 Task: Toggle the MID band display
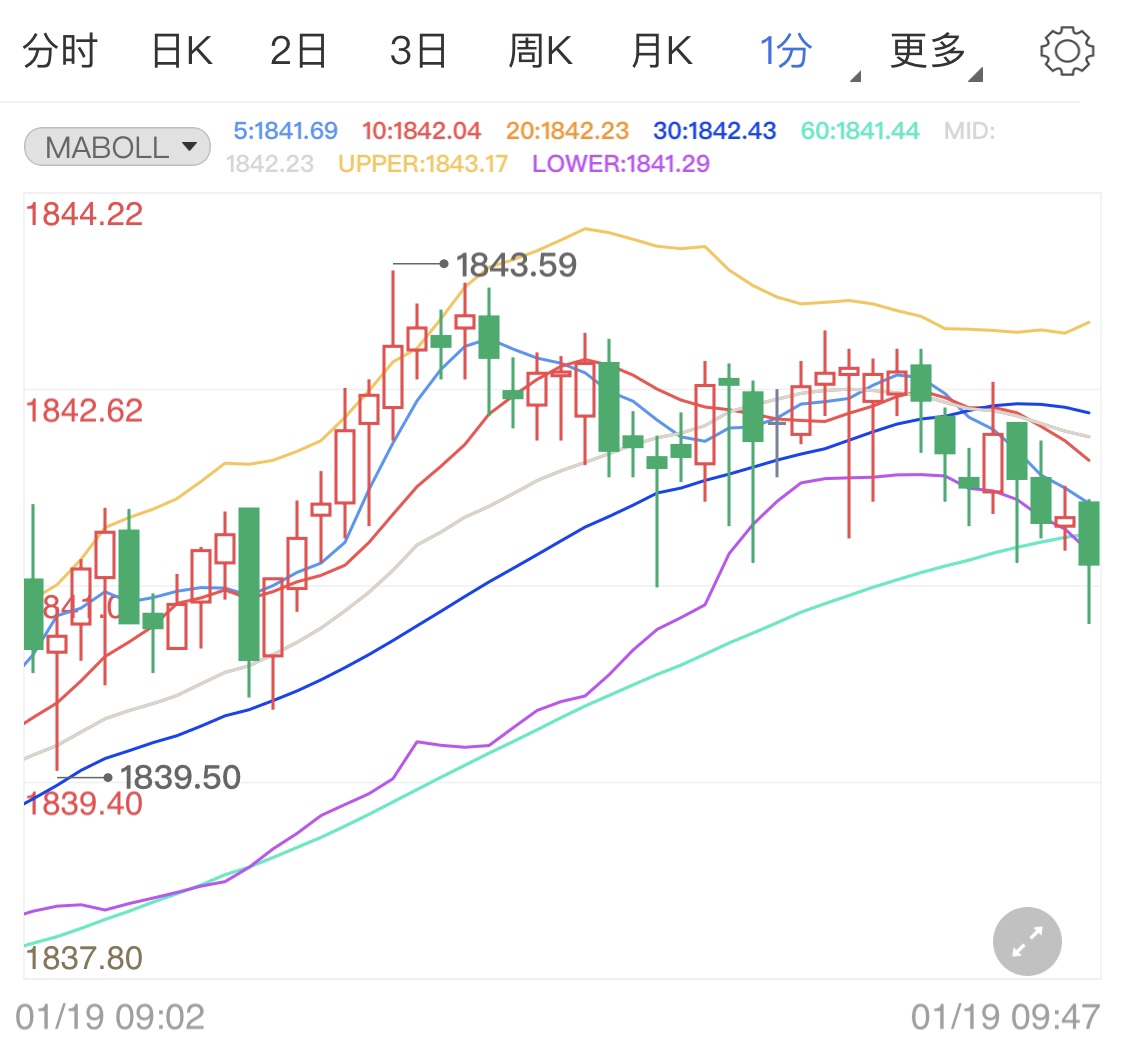pyautogui.click(x=967, y=130)
